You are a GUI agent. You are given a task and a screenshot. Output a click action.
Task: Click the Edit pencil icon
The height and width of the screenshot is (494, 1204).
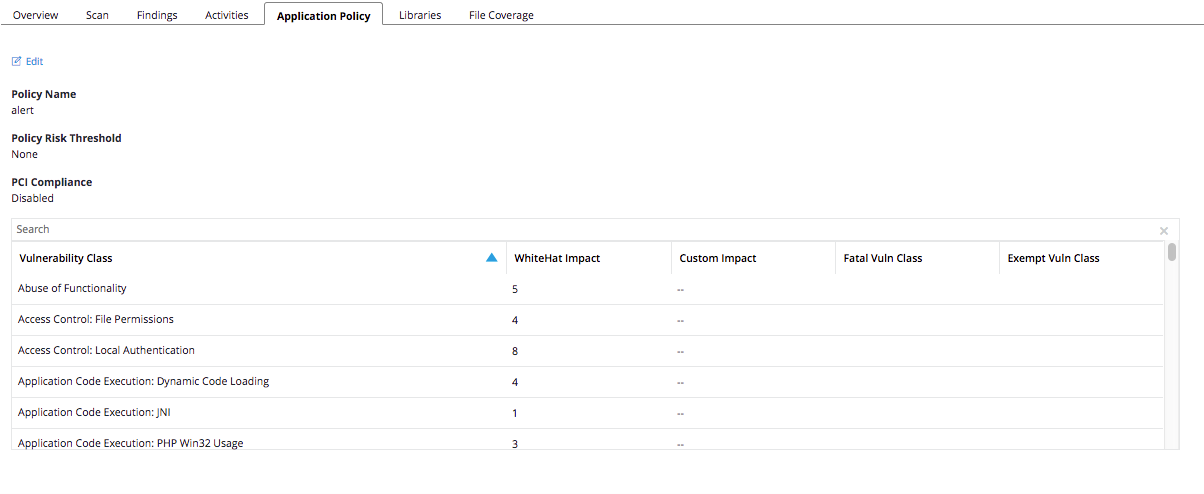(x=16, y=61)
